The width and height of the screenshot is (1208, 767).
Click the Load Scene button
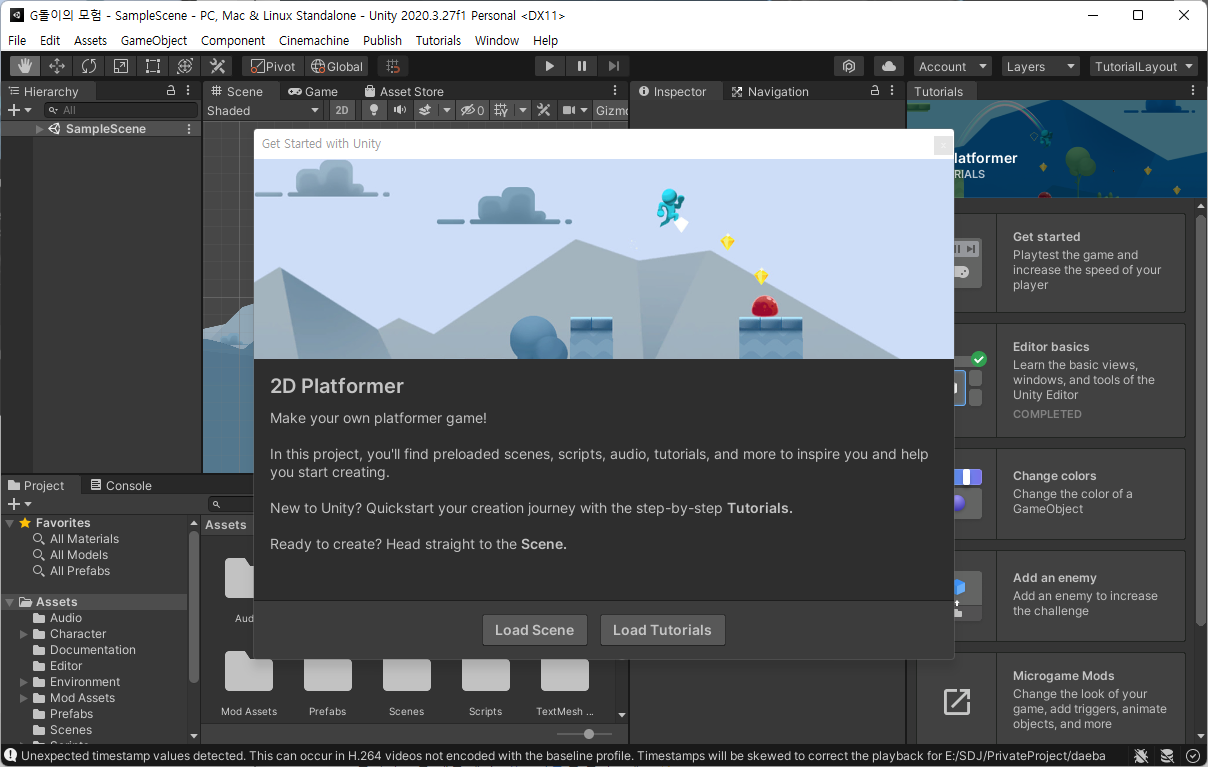534,630
